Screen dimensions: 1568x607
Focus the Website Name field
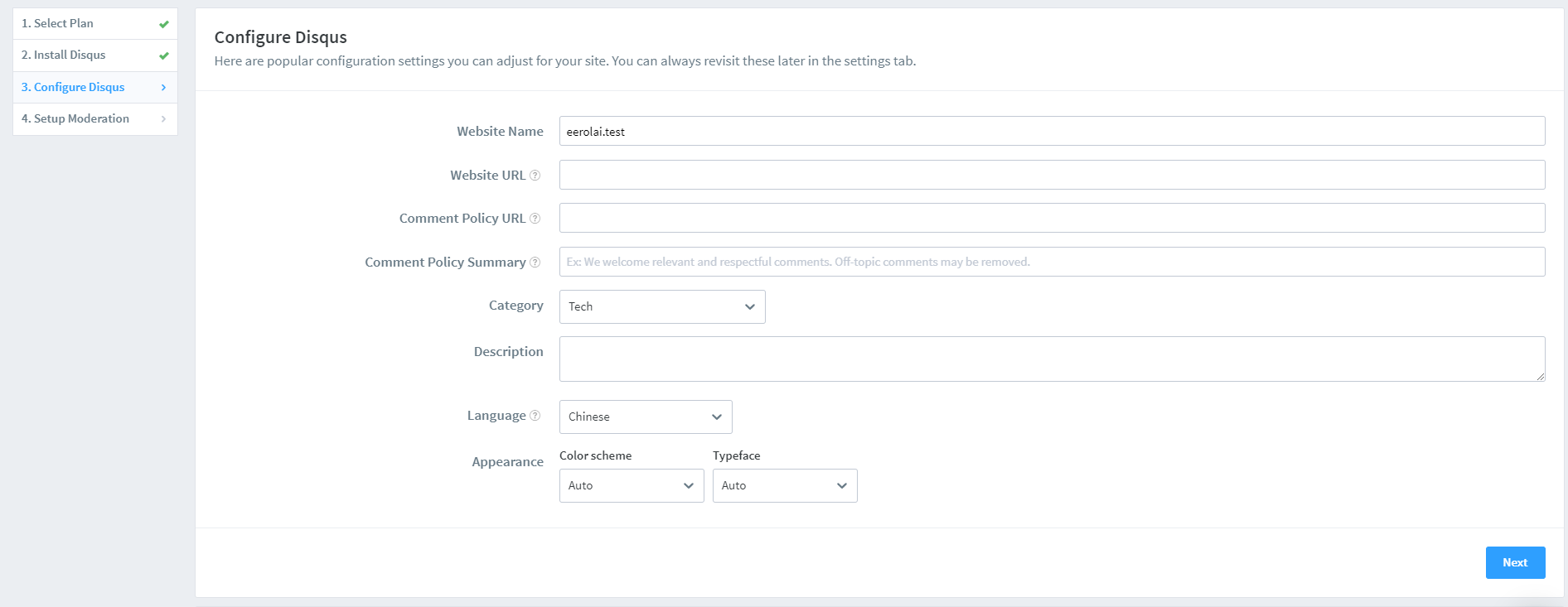pyautogui.click(x=1052, y=131)
